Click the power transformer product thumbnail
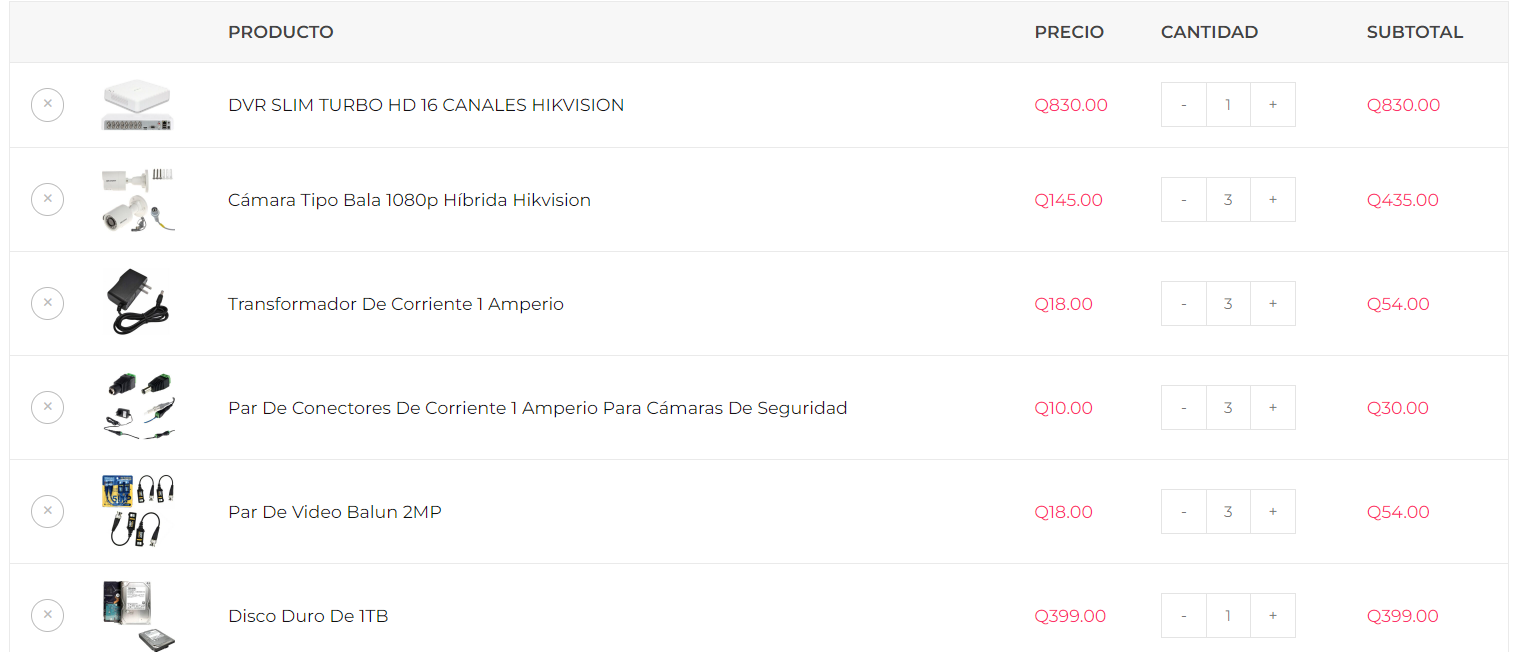The width and height of the screenshot is (1520, 652). [x=138, y=302]
